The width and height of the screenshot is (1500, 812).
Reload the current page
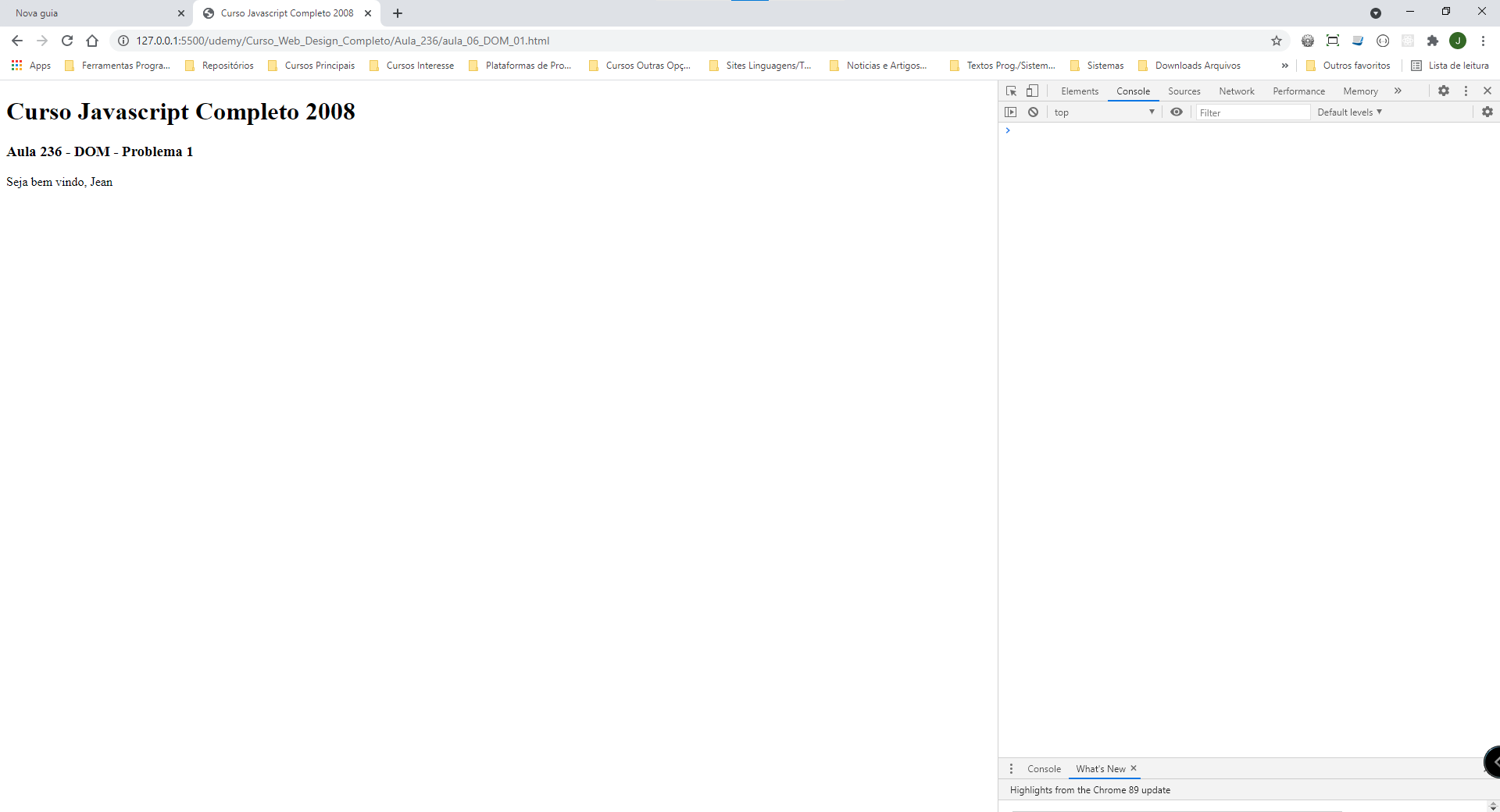coord(67,41)
